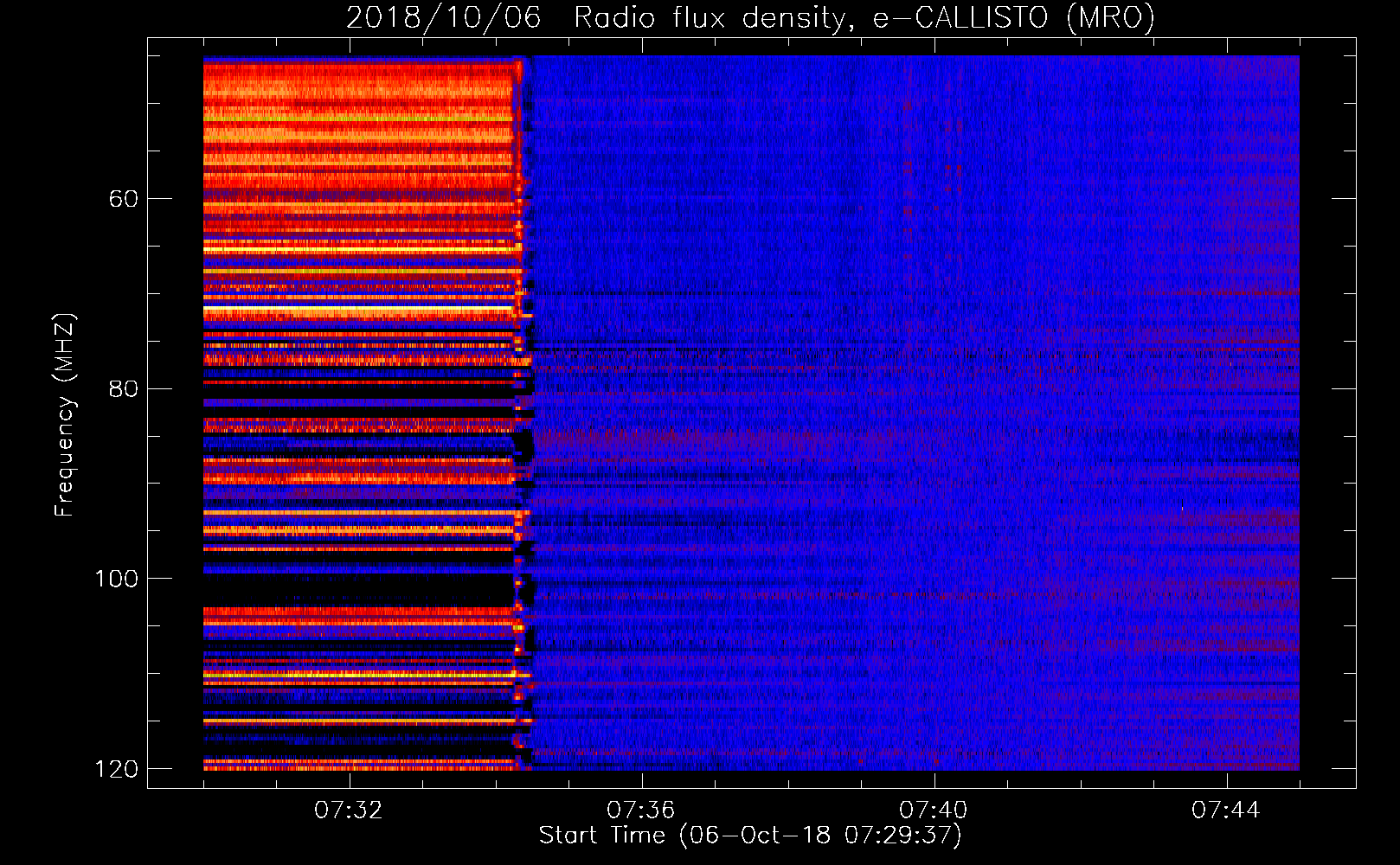The width and height of the screenshot is (1400, 865).
Task: Click the 07:44 time tick label
Action: point(1226,811)
